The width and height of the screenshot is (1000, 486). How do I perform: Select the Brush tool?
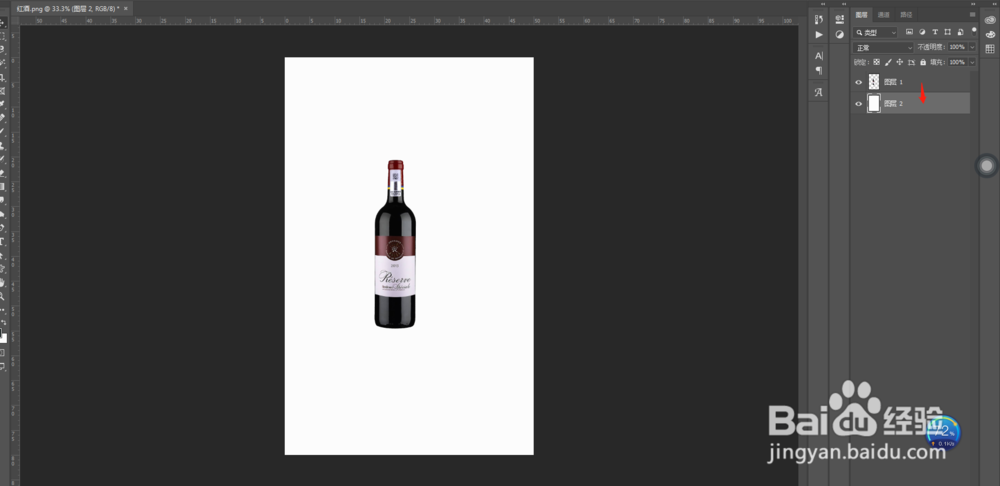3,131
